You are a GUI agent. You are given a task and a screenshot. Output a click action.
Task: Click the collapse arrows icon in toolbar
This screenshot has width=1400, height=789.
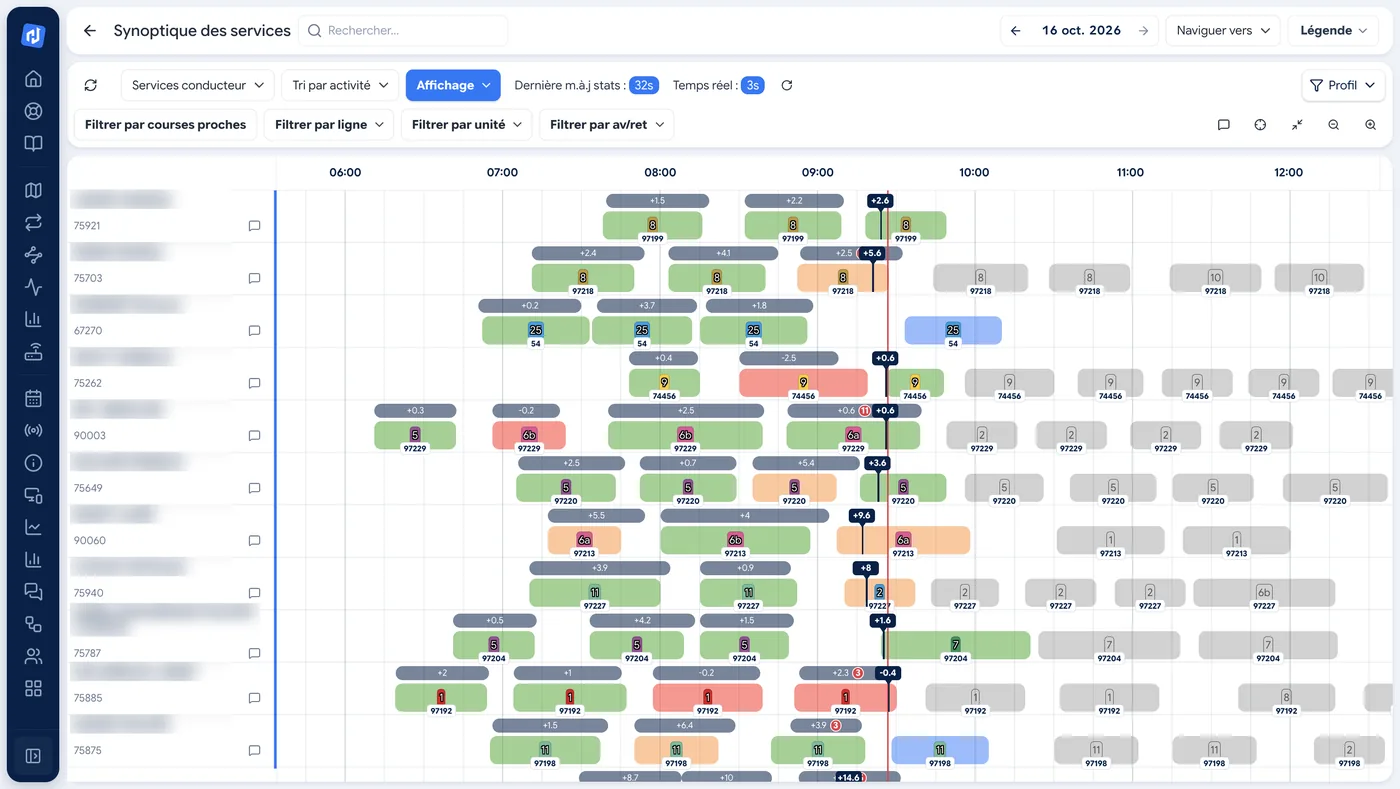1297,125
